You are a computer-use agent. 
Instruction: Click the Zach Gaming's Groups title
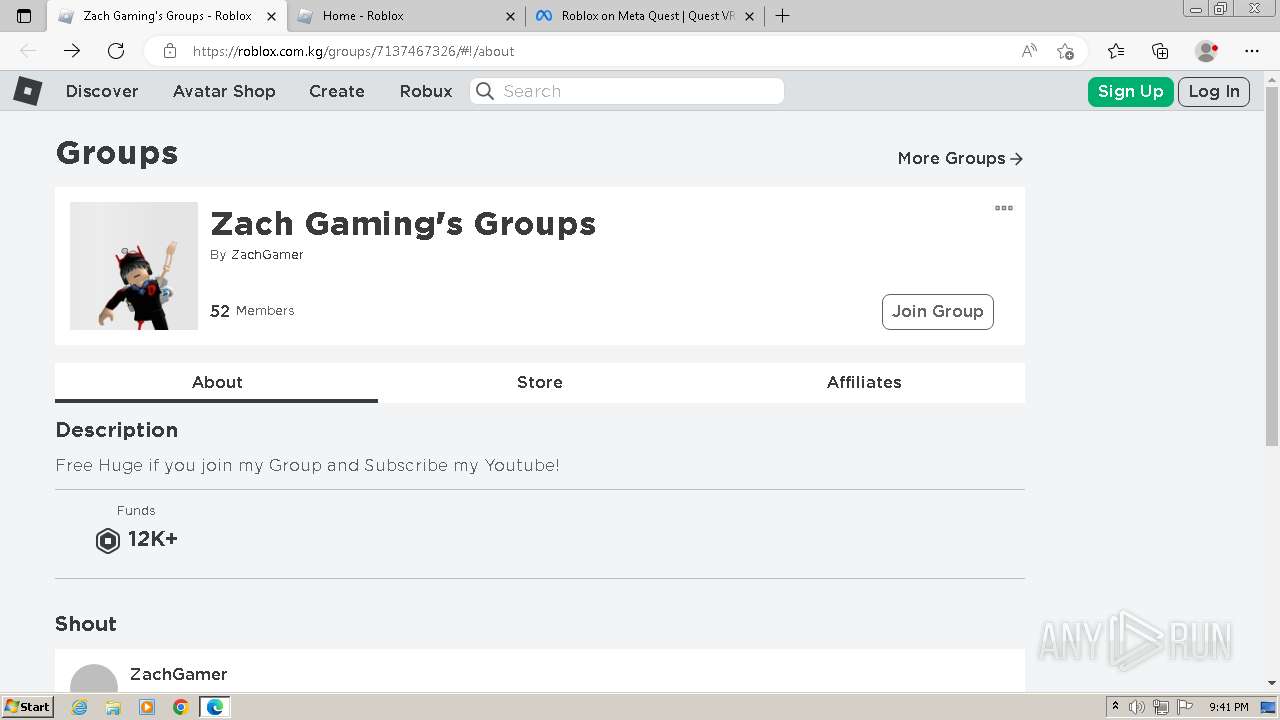pos(403,224)
